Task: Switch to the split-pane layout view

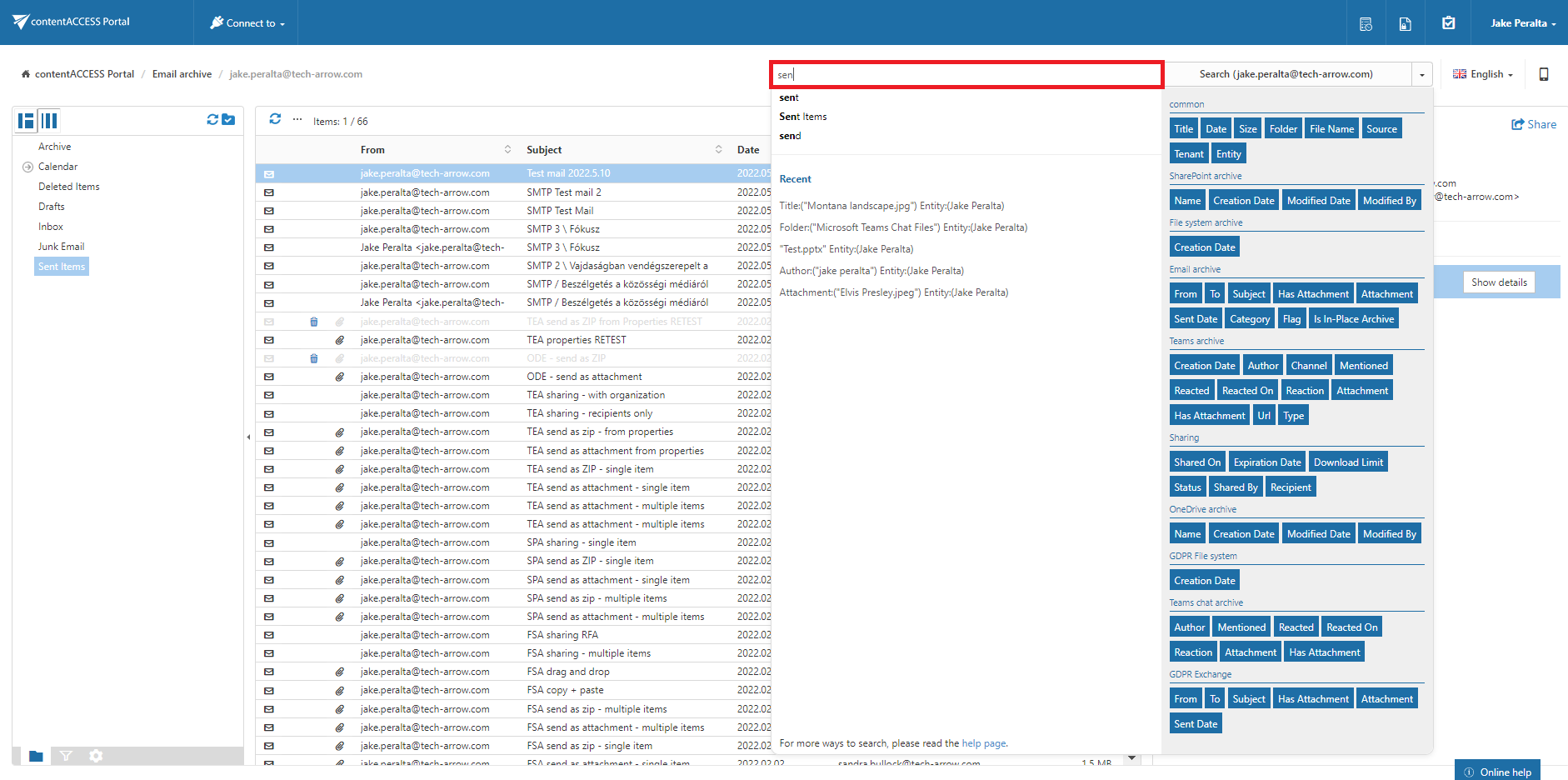Action: (26, 121)
